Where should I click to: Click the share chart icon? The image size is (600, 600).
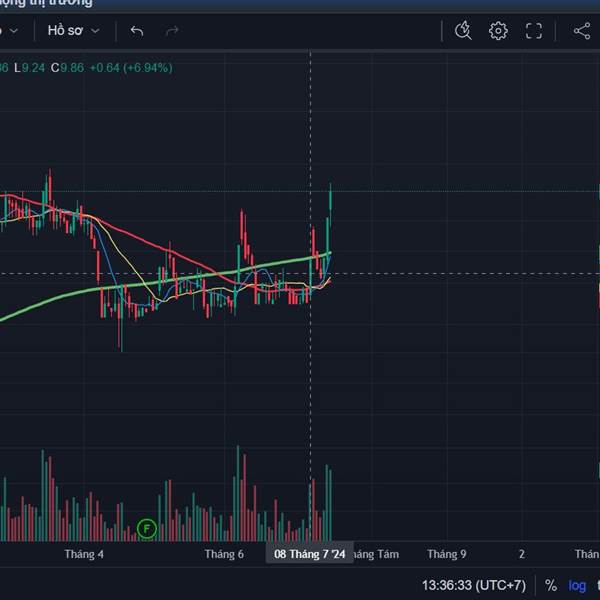pos(582,31)
